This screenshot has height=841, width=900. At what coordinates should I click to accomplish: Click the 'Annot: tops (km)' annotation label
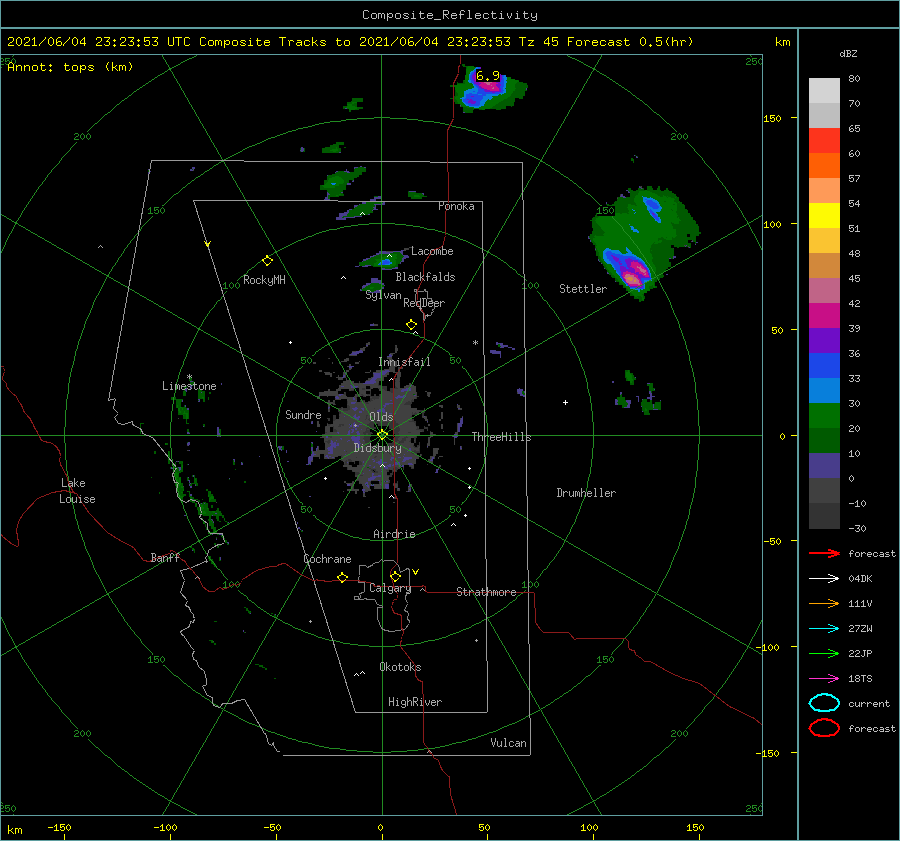pos(70,67)
